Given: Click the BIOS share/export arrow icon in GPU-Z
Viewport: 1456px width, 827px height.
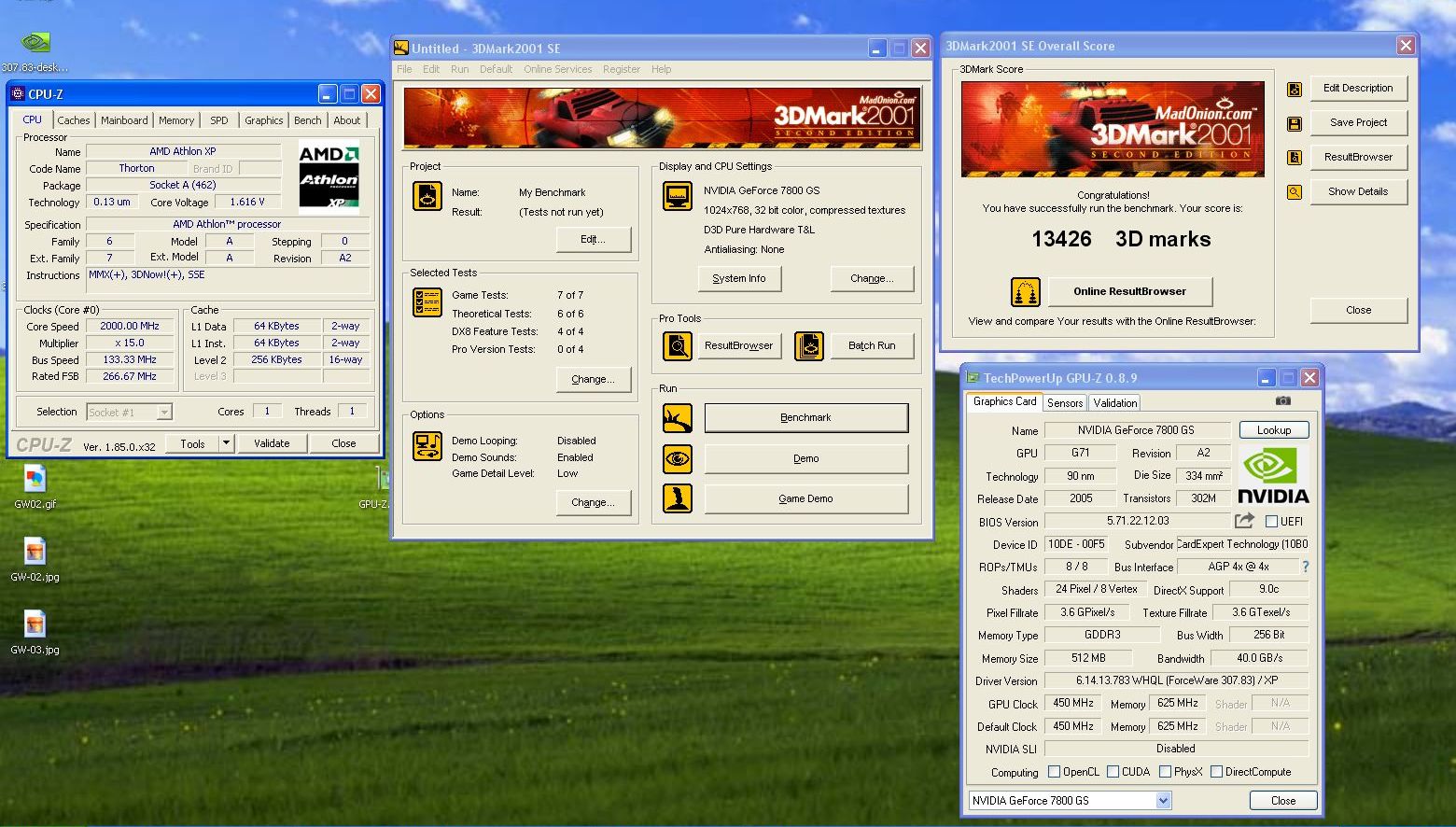Looking at the screenshot, I should [x=1244, y=521].
